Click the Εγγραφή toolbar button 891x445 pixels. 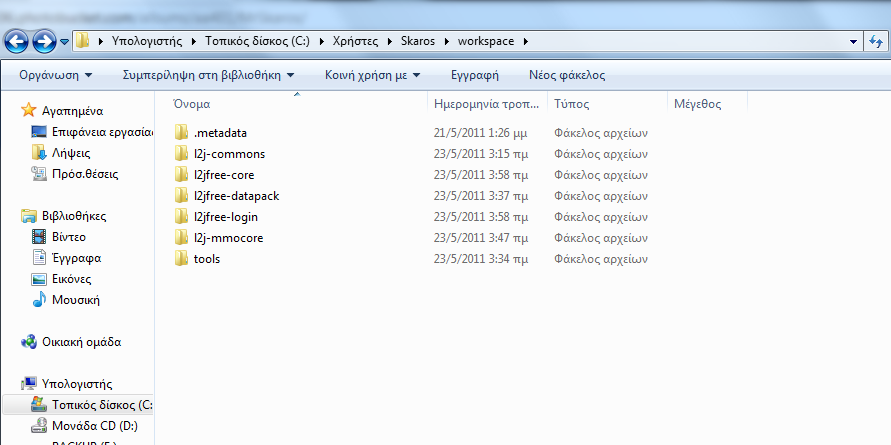[x=474, y=75]
